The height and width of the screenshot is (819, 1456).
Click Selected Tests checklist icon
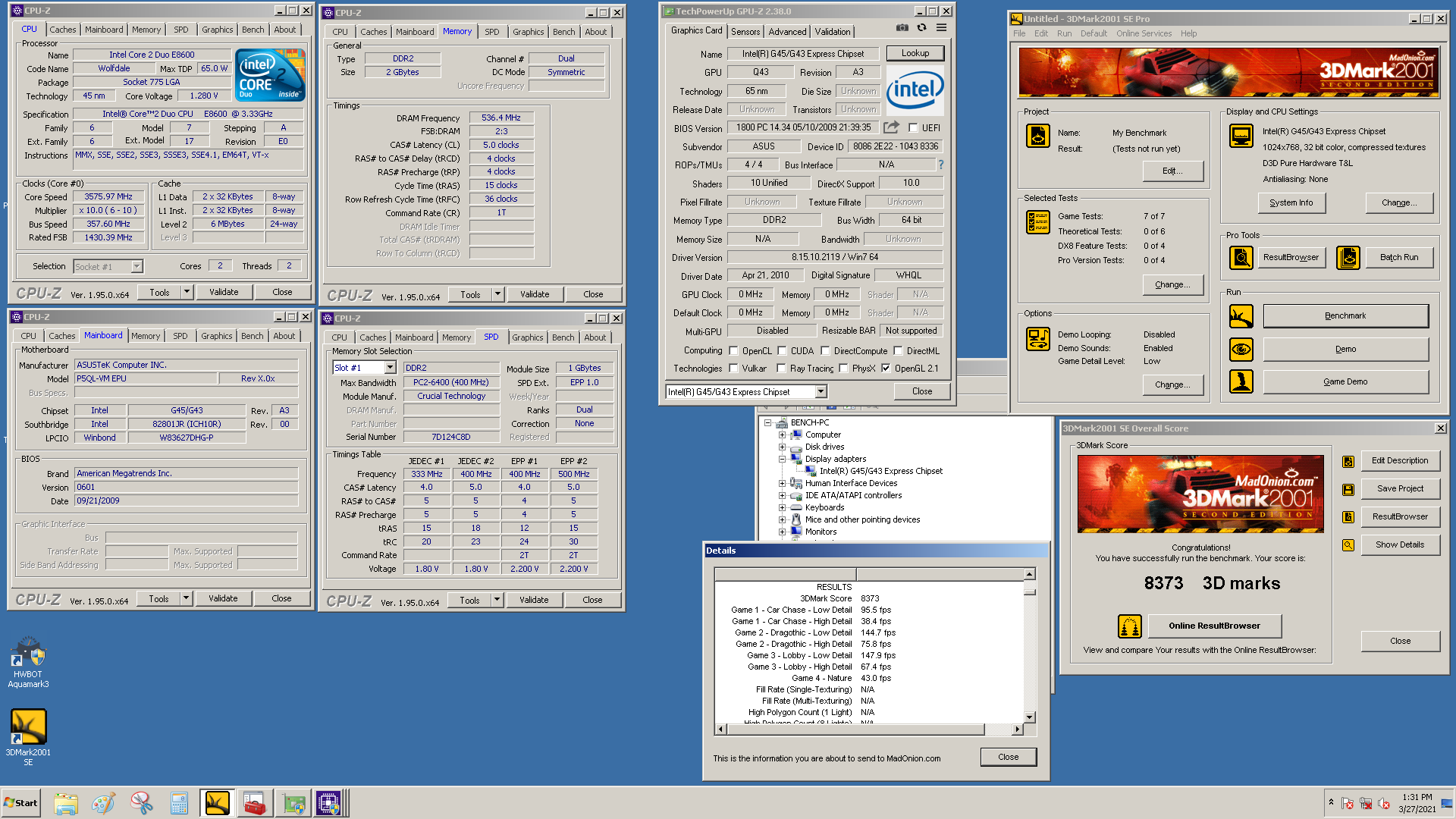pyautogui.click(x=1038, y=222)
